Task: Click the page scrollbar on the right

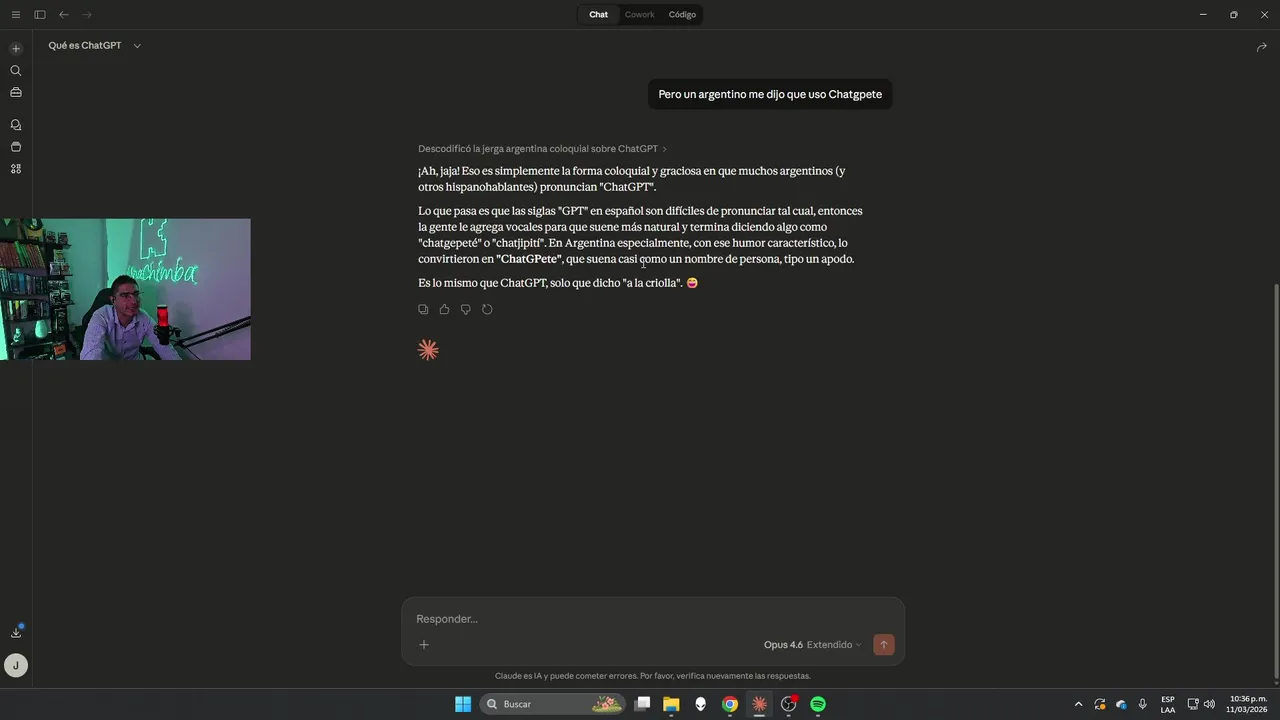Action: pos(1276,480)
